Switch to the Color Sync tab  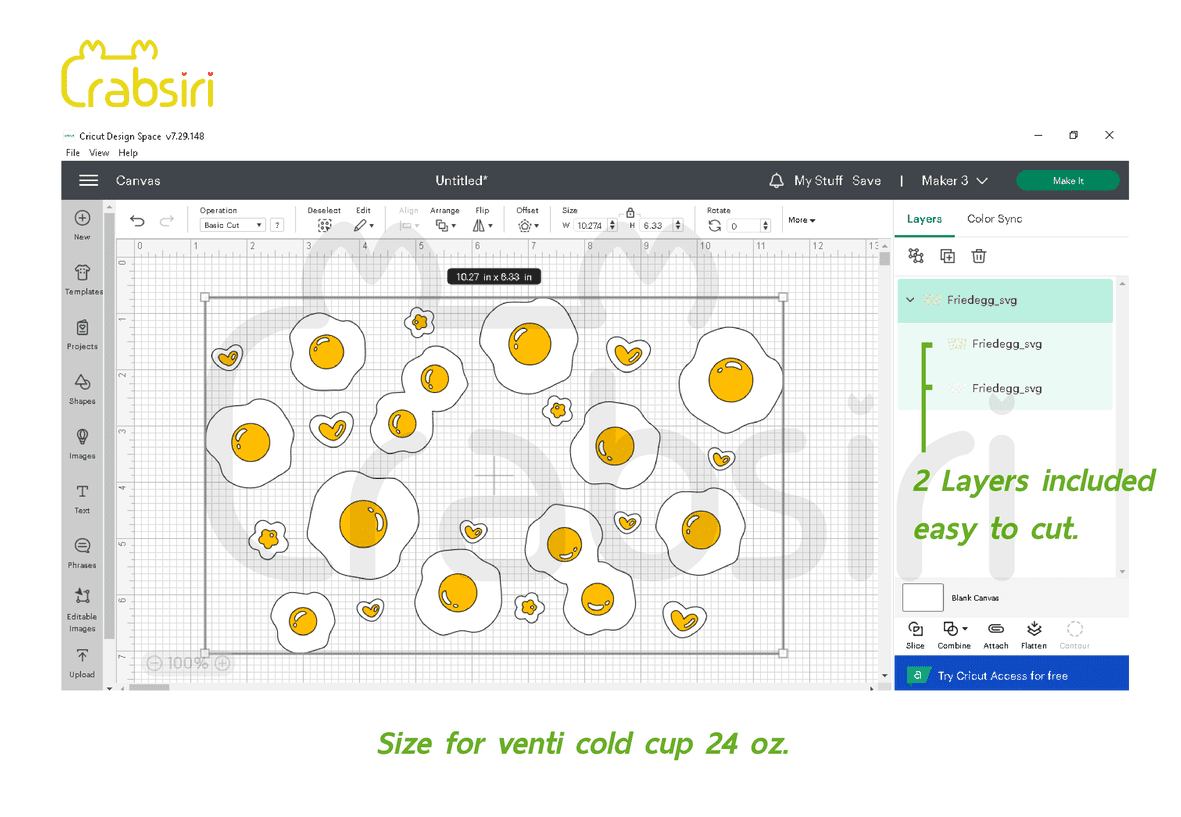tap(994, 219)
